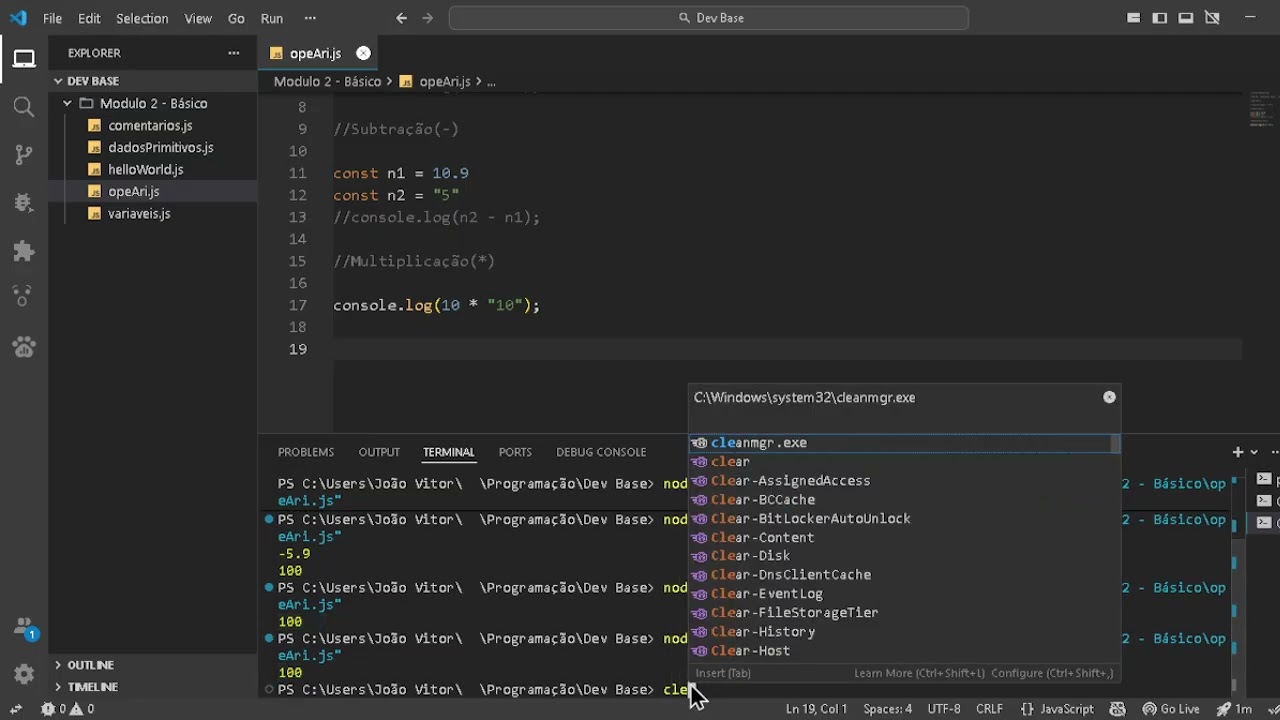Screen dimensions: 1280x720
Task: Close the opeAri.js editor tab
Action: (x=363, y=53)
